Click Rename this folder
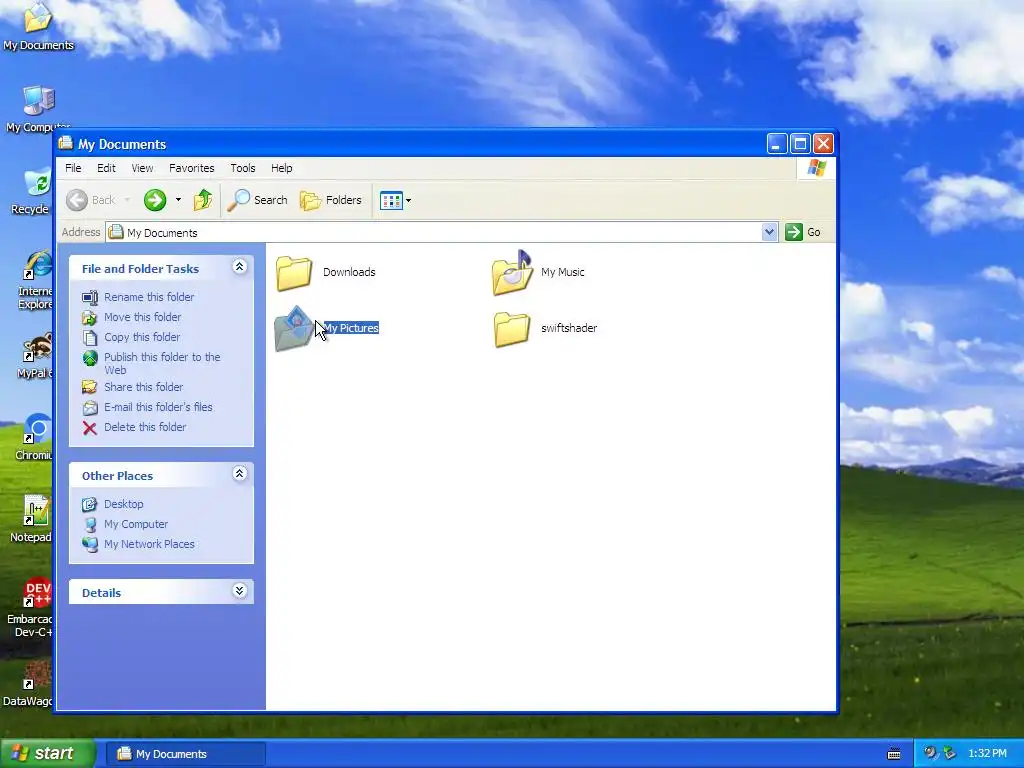 (x=149, y=297)
